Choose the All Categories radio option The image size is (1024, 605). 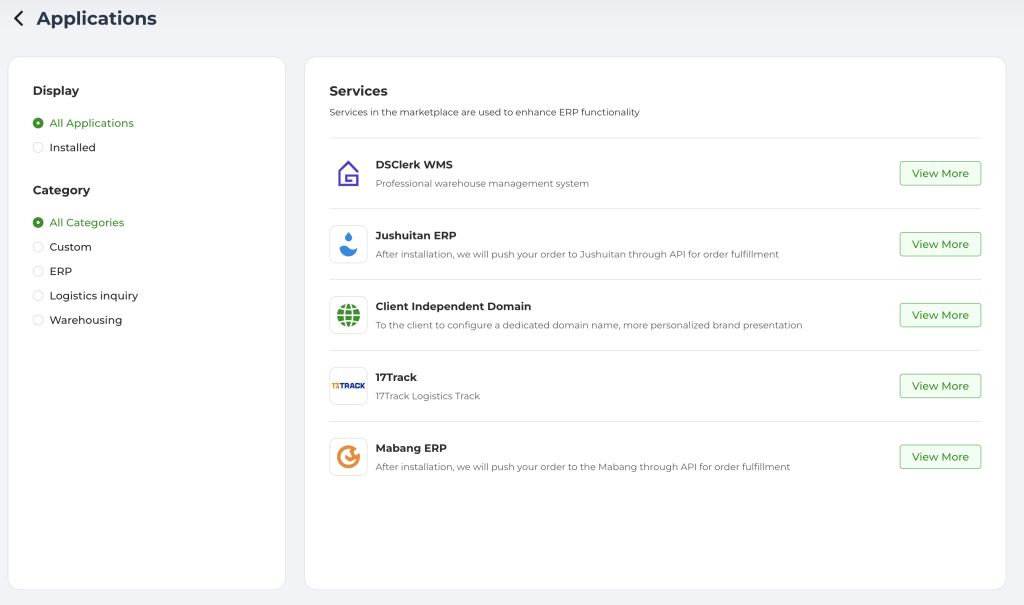tap(39, 223)
